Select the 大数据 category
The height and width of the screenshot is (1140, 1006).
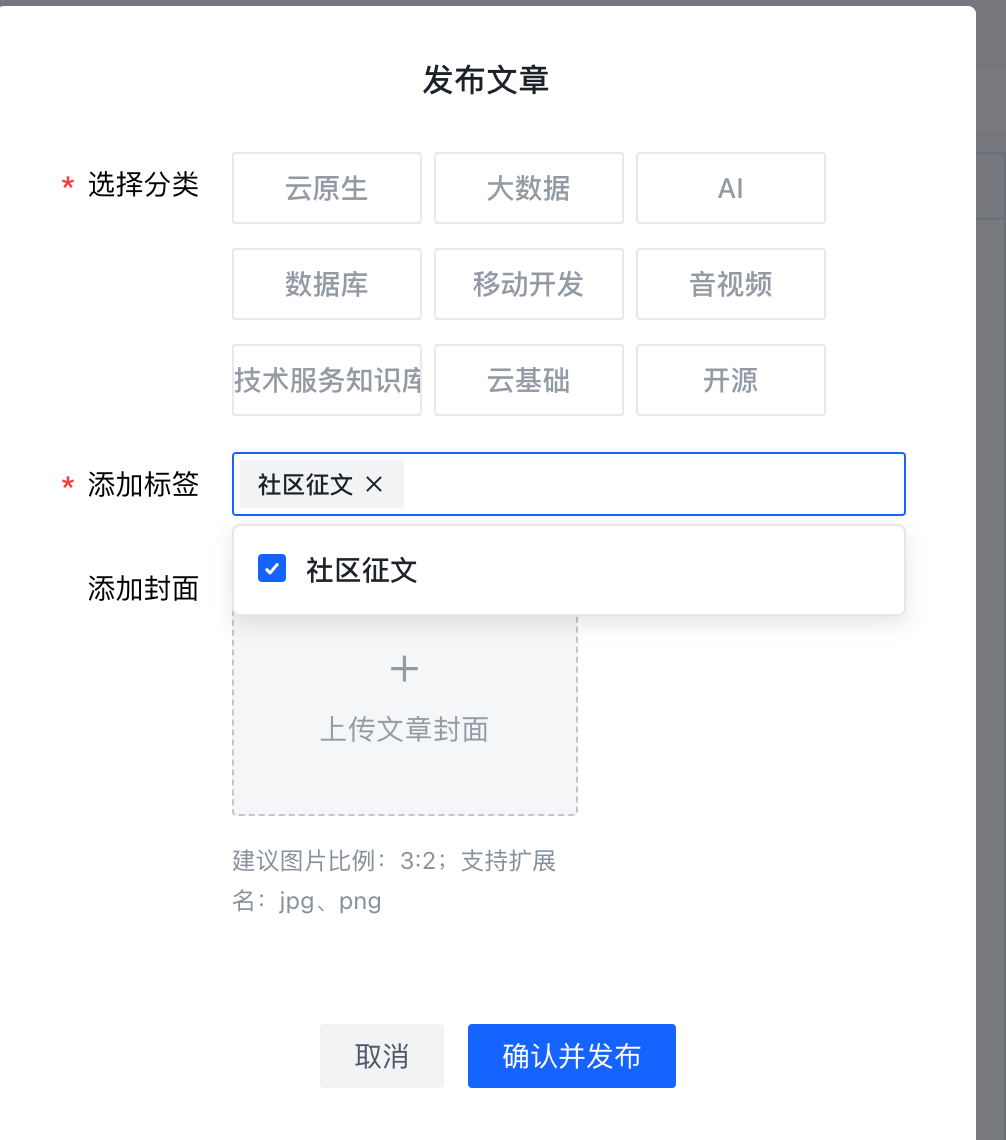[529, 188]
